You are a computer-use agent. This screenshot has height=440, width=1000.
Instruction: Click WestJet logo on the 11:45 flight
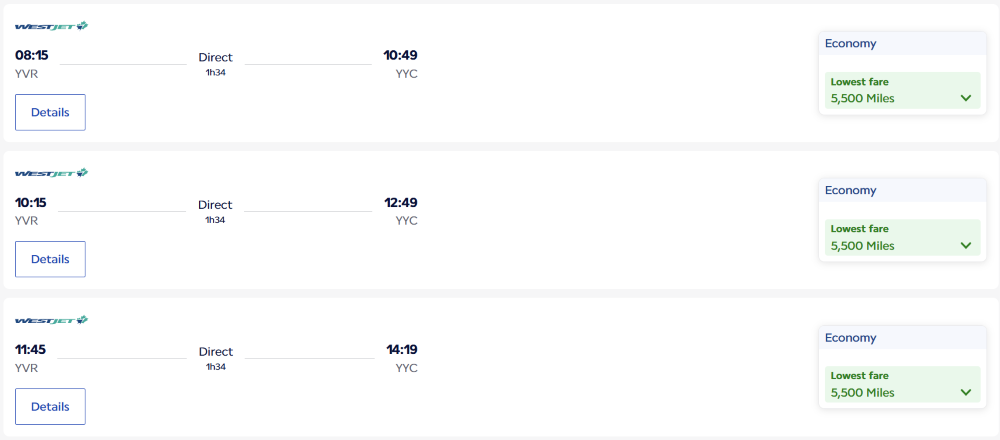[x=52, y=320]
